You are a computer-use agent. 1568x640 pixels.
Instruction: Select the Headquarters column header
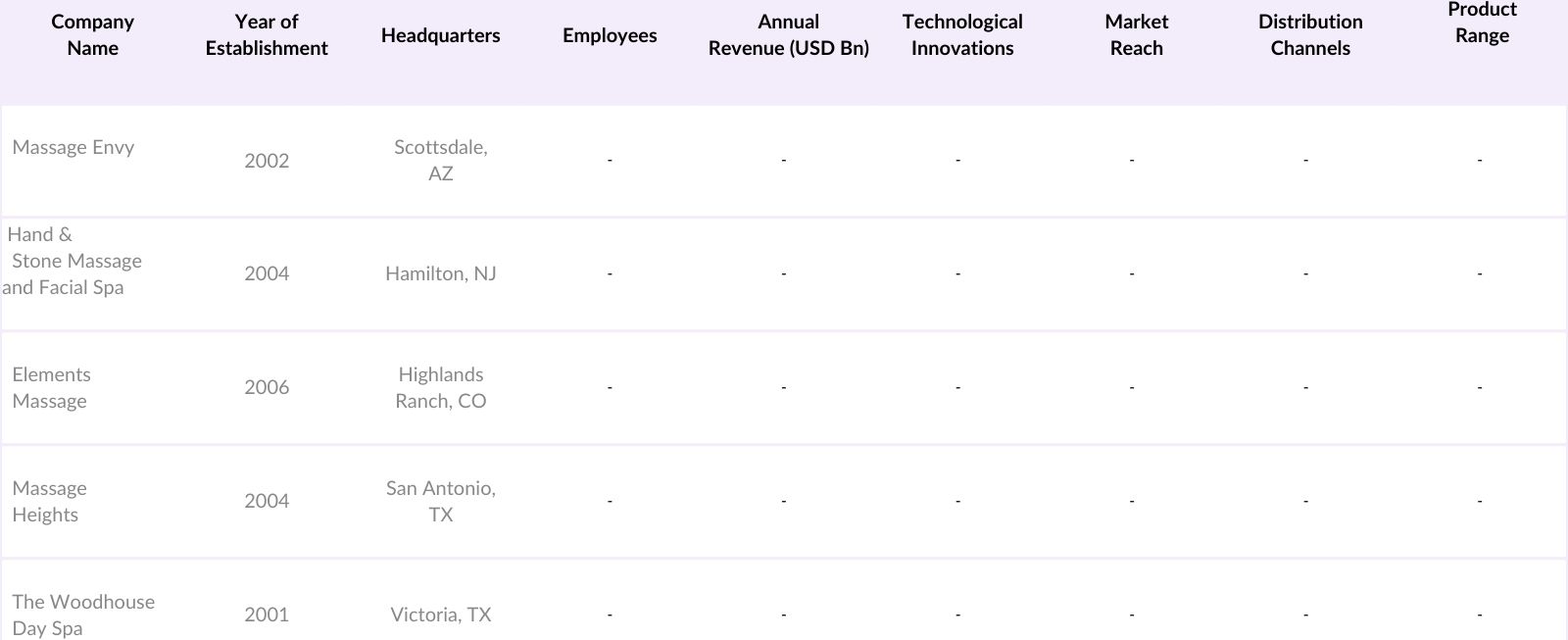[x=440, y=35]
